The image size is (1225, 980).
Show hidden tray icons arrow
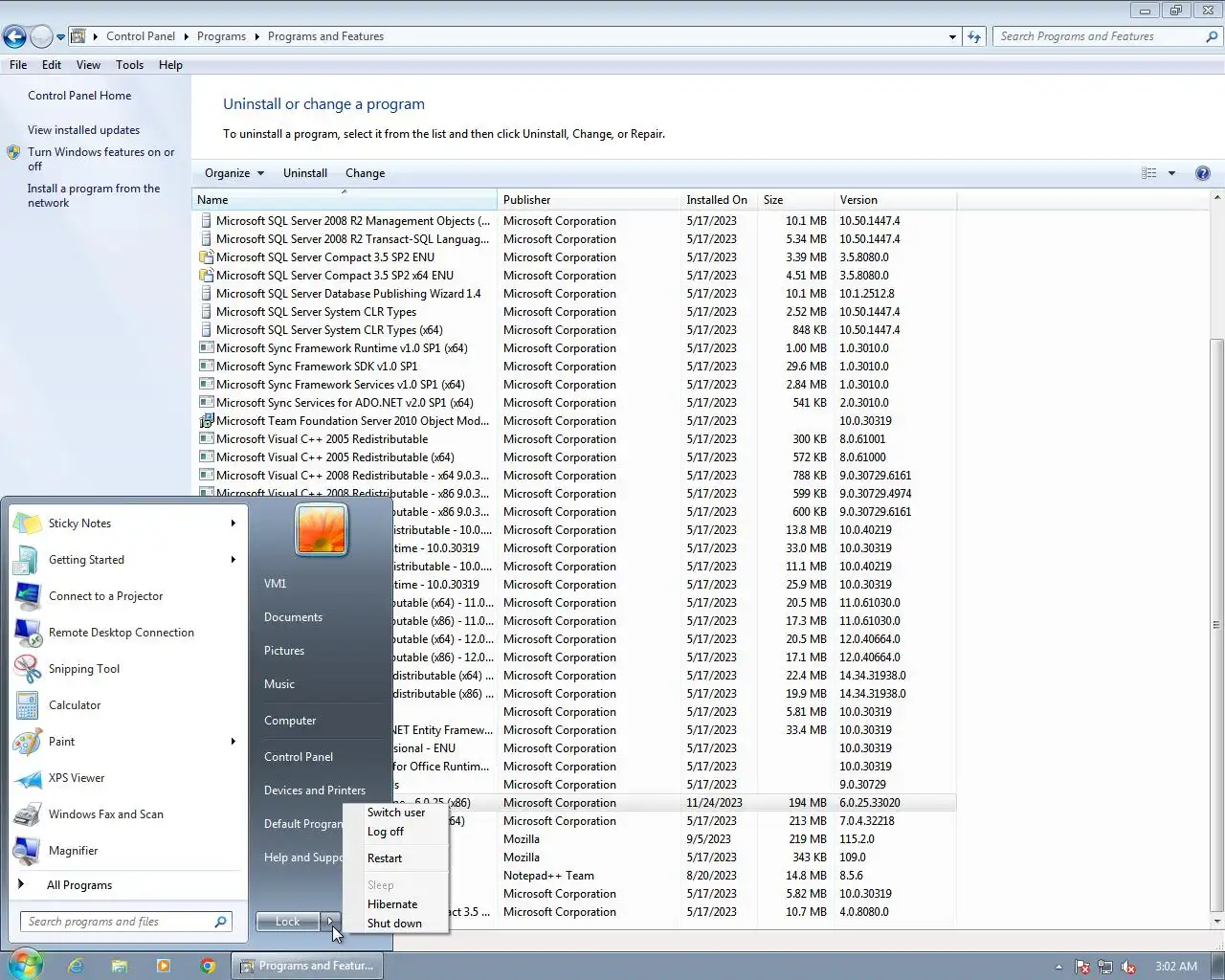coord(1058,967)
